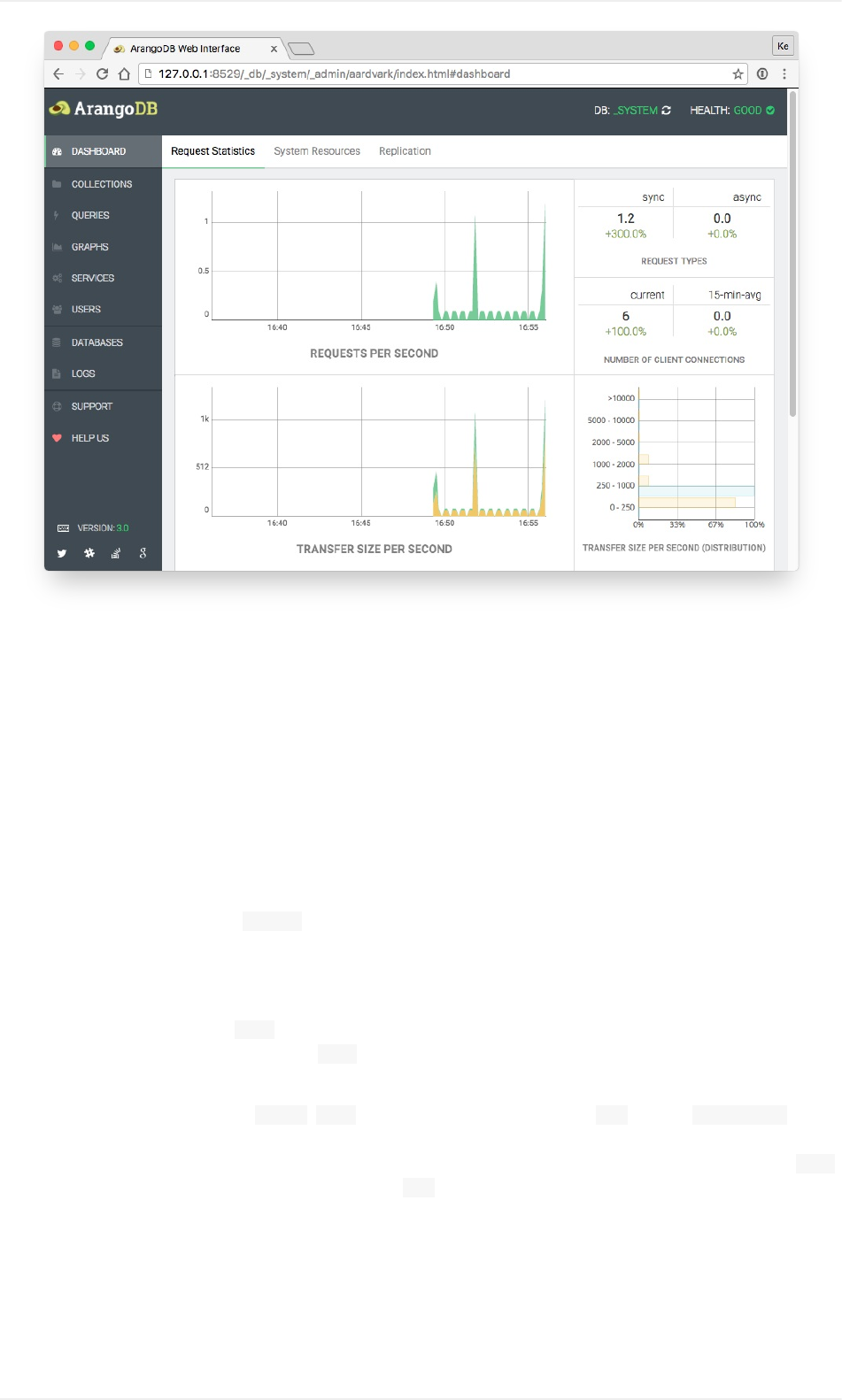842x1400 pixels.
Task: Reload the page with the refresh icon
Action: [103, 74]
